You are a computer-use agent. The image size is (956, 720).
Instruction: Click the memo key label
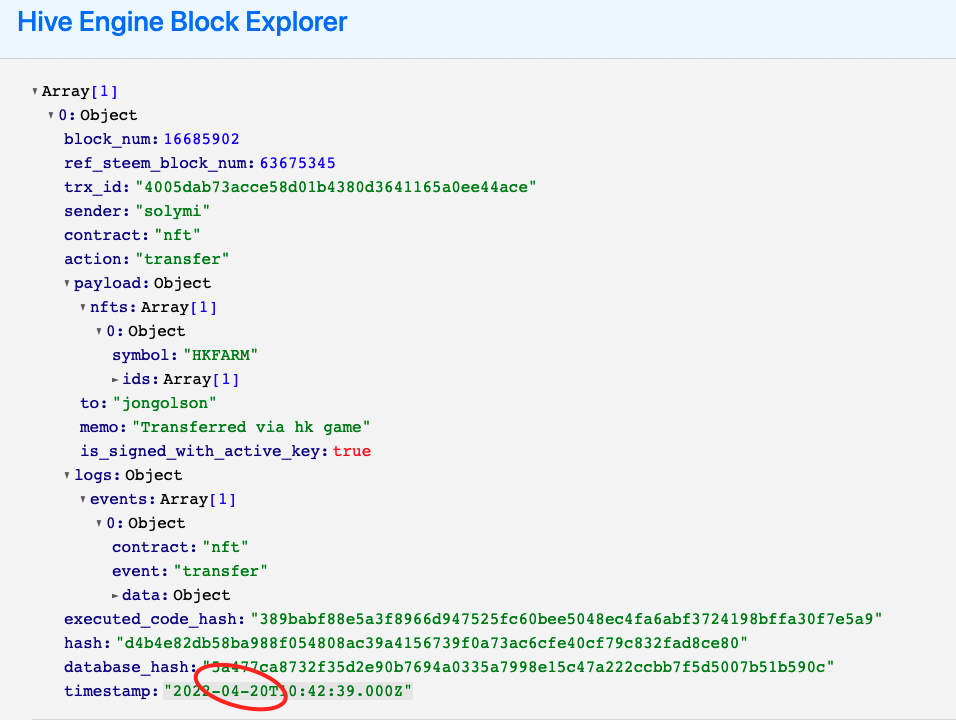(x=103, y=427)
